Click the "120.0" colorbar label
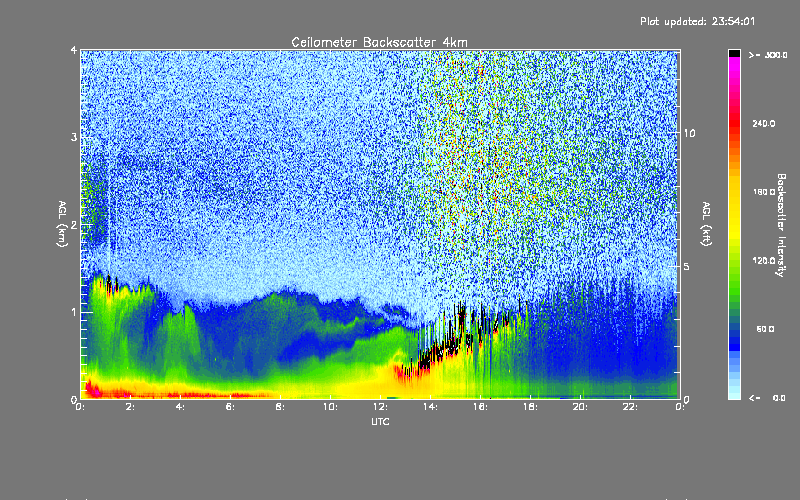The image size is (800, 500). (764, 260)
